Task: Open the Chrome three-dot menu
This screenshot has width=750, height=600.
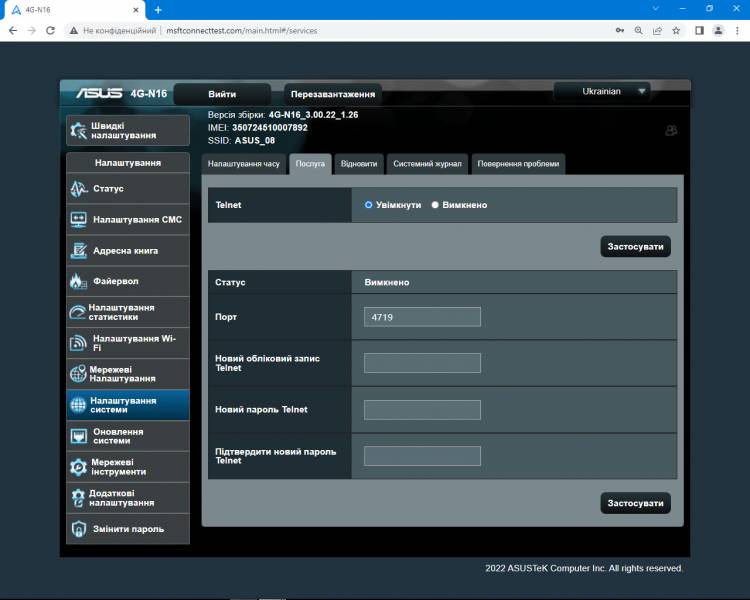Action: (737, 31)
